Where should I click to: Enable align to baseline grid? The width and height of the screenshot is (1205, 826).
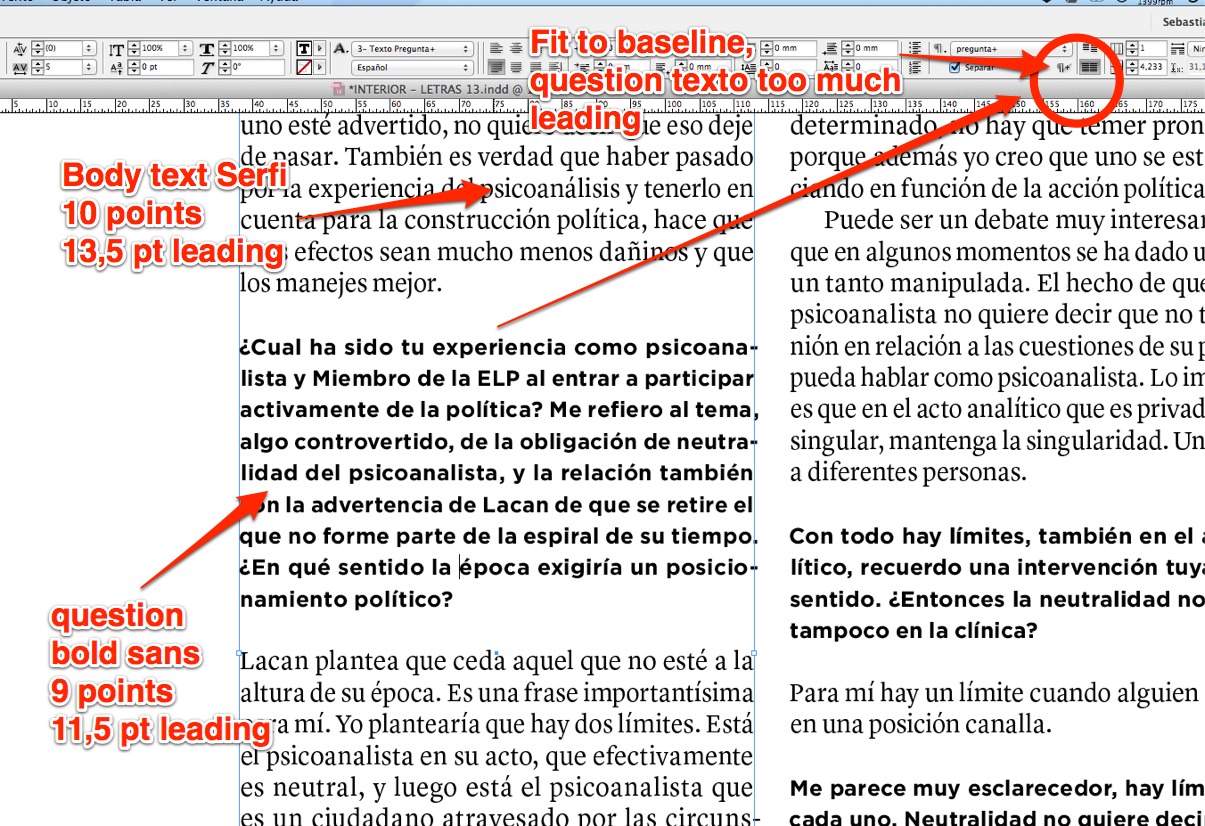click(1089, 67)
